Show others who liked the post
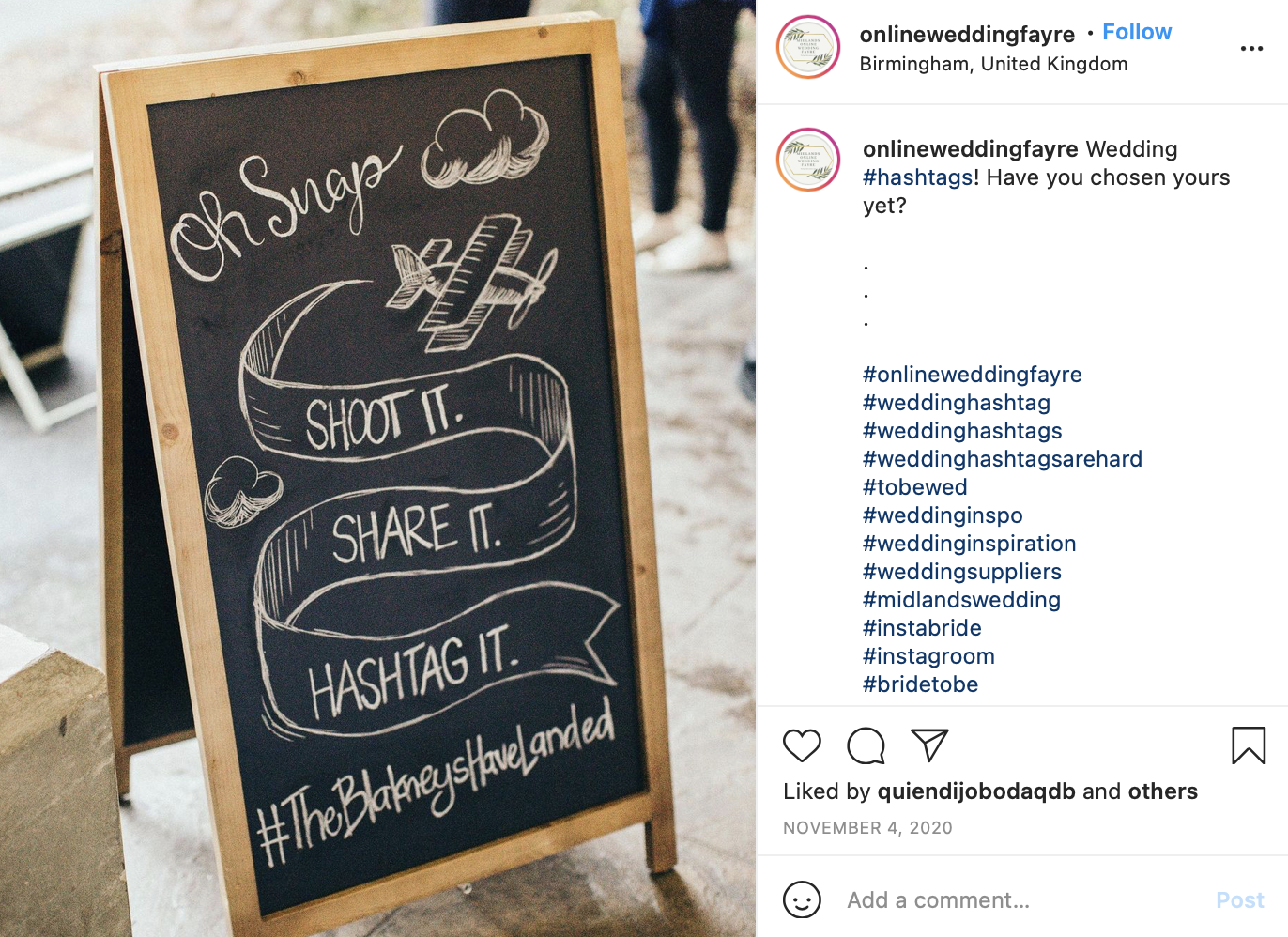Screen dimensions: 1288x937 click(x=1162, y=791)
